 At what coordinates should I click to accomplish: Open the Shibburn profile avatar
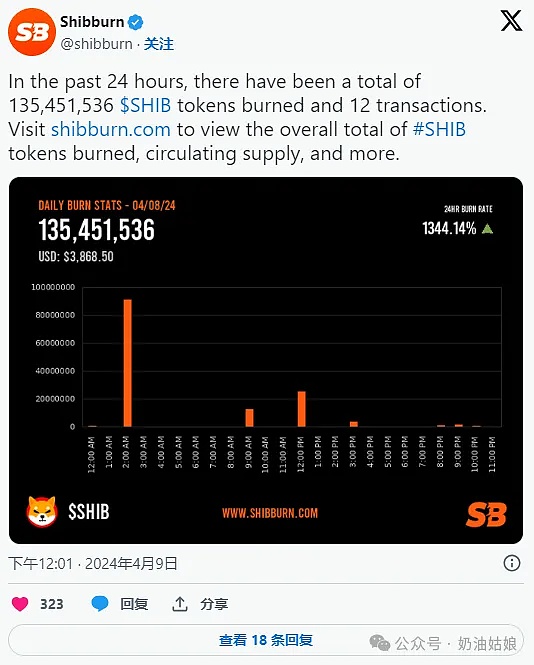(32, 32)
